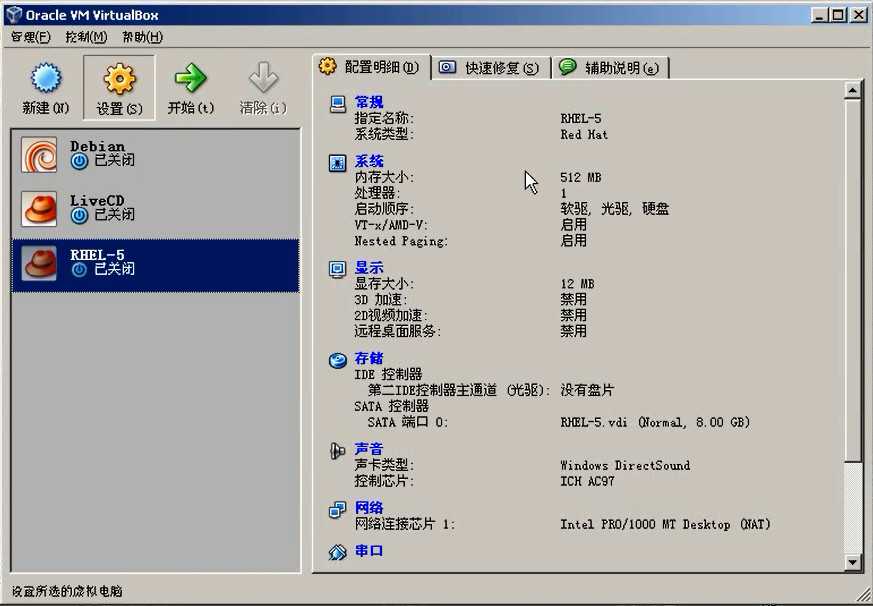Open the 存储 settings link
Viewport: 873px width, 606px height.
[369, 359]
